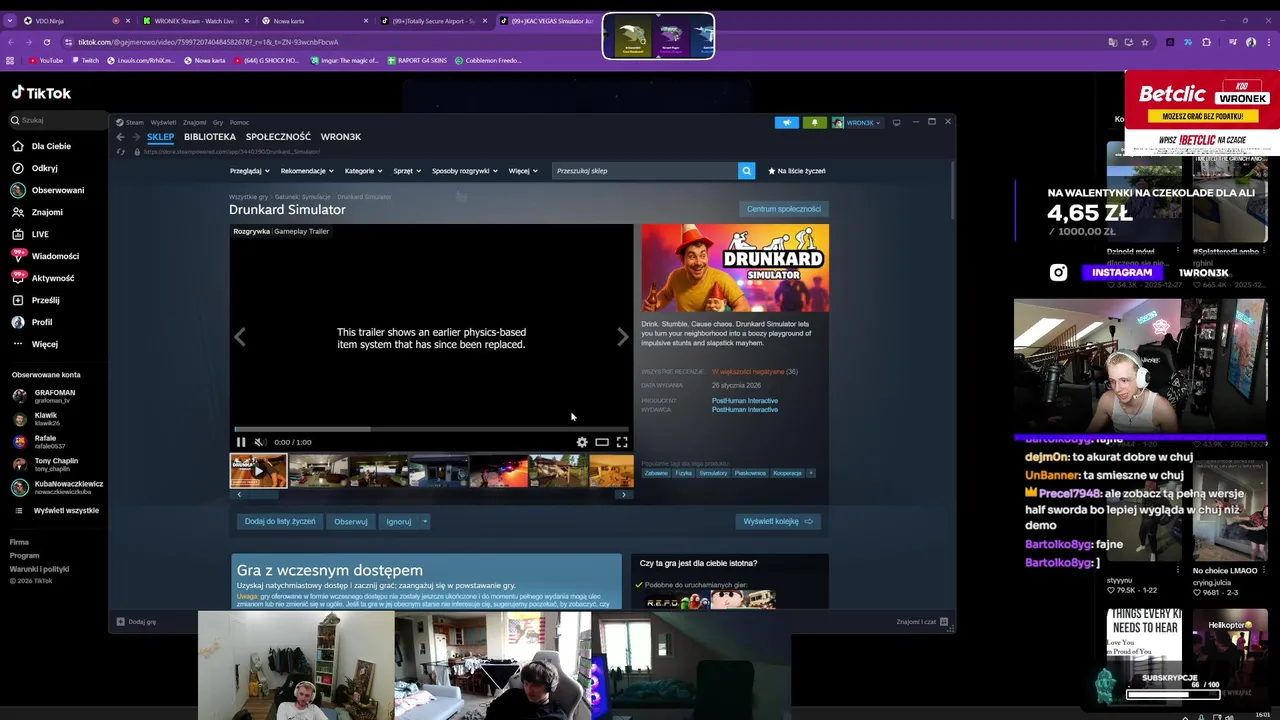Open the Gry menu
Viewport: 1280px width, 720px height.
(x=218, y=122)
